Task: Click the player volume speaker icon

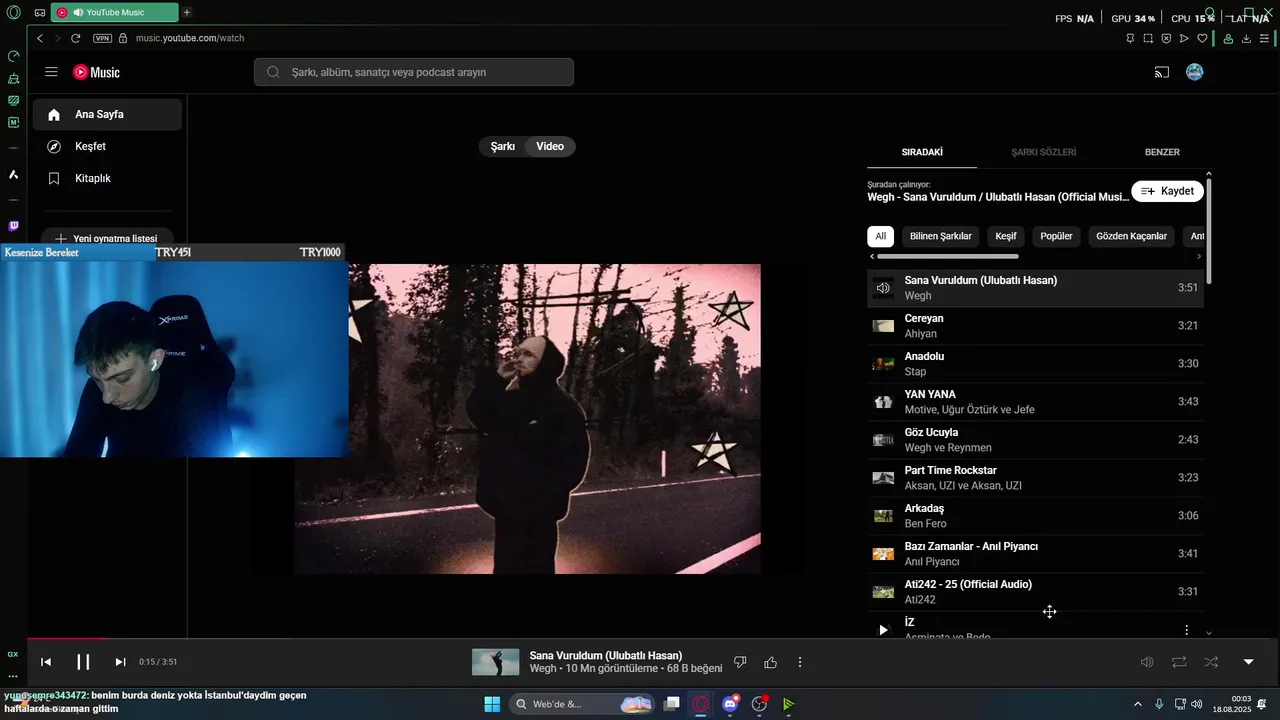Action: click(1147, 662)
